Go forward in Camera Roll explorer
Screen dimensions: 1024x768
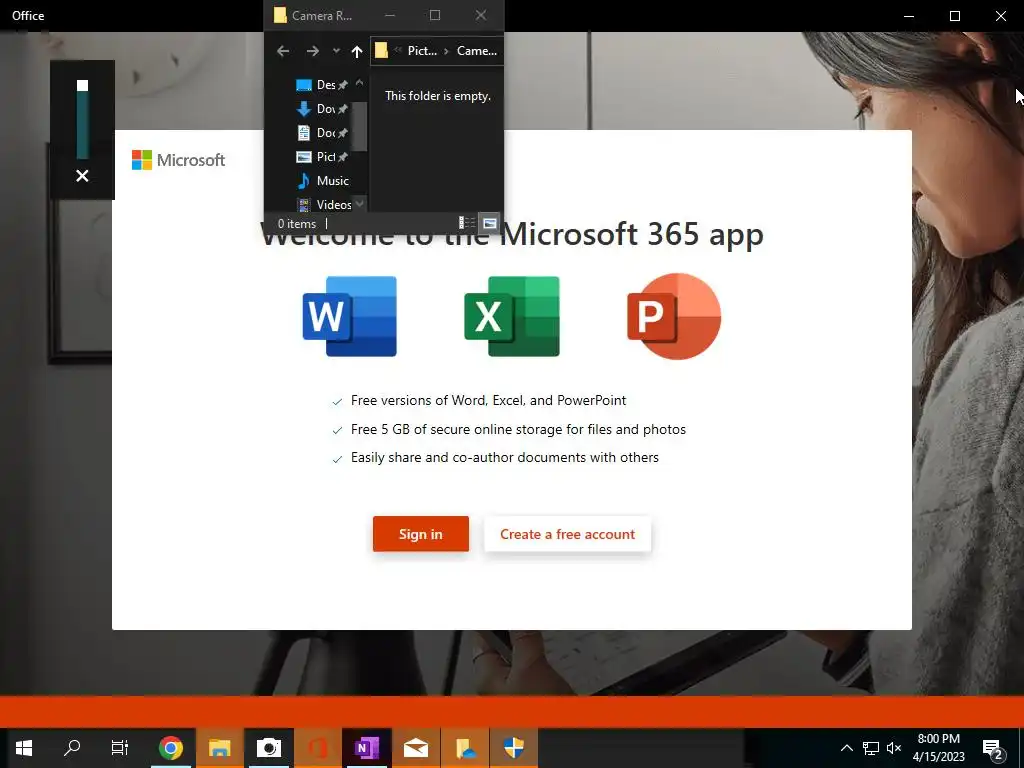point(313,51)
